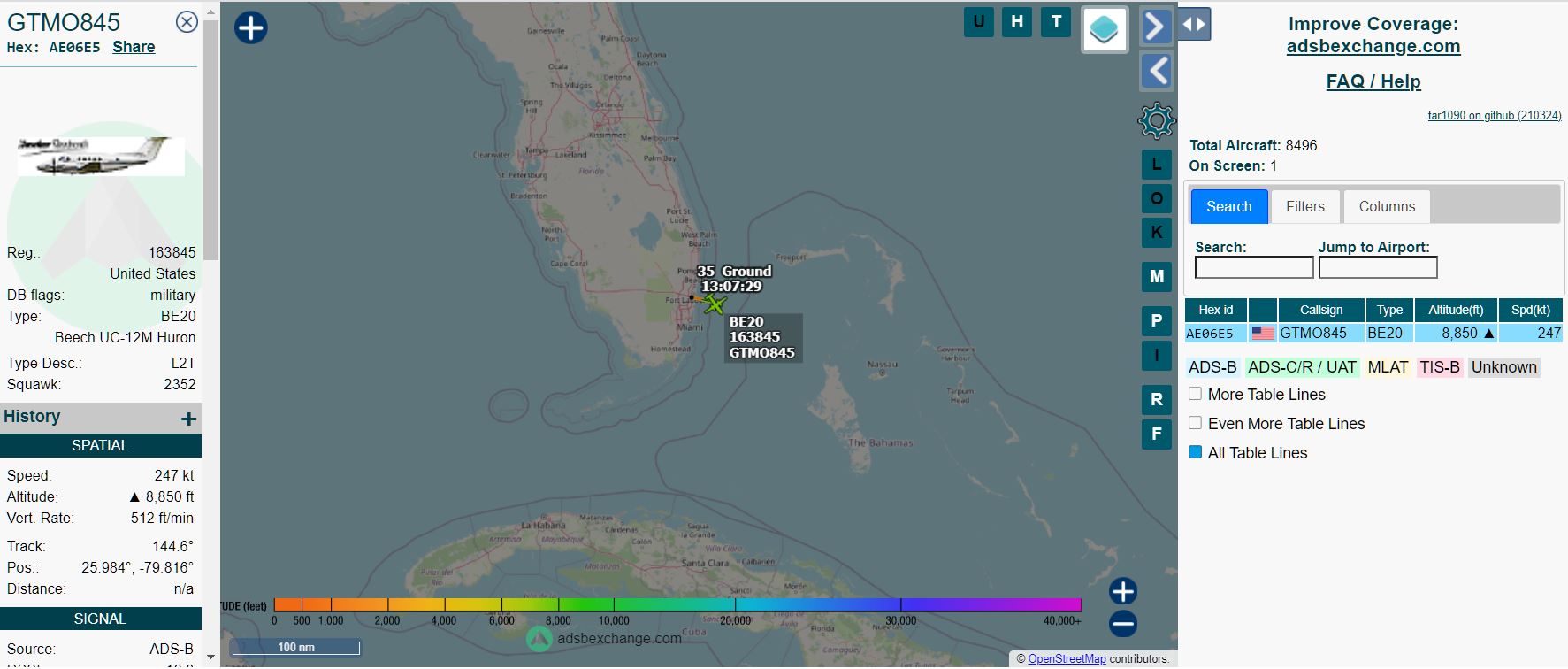Click the Jump to Airport field
Viewport: 1568px width, 669px height.
coord(1378,267)
